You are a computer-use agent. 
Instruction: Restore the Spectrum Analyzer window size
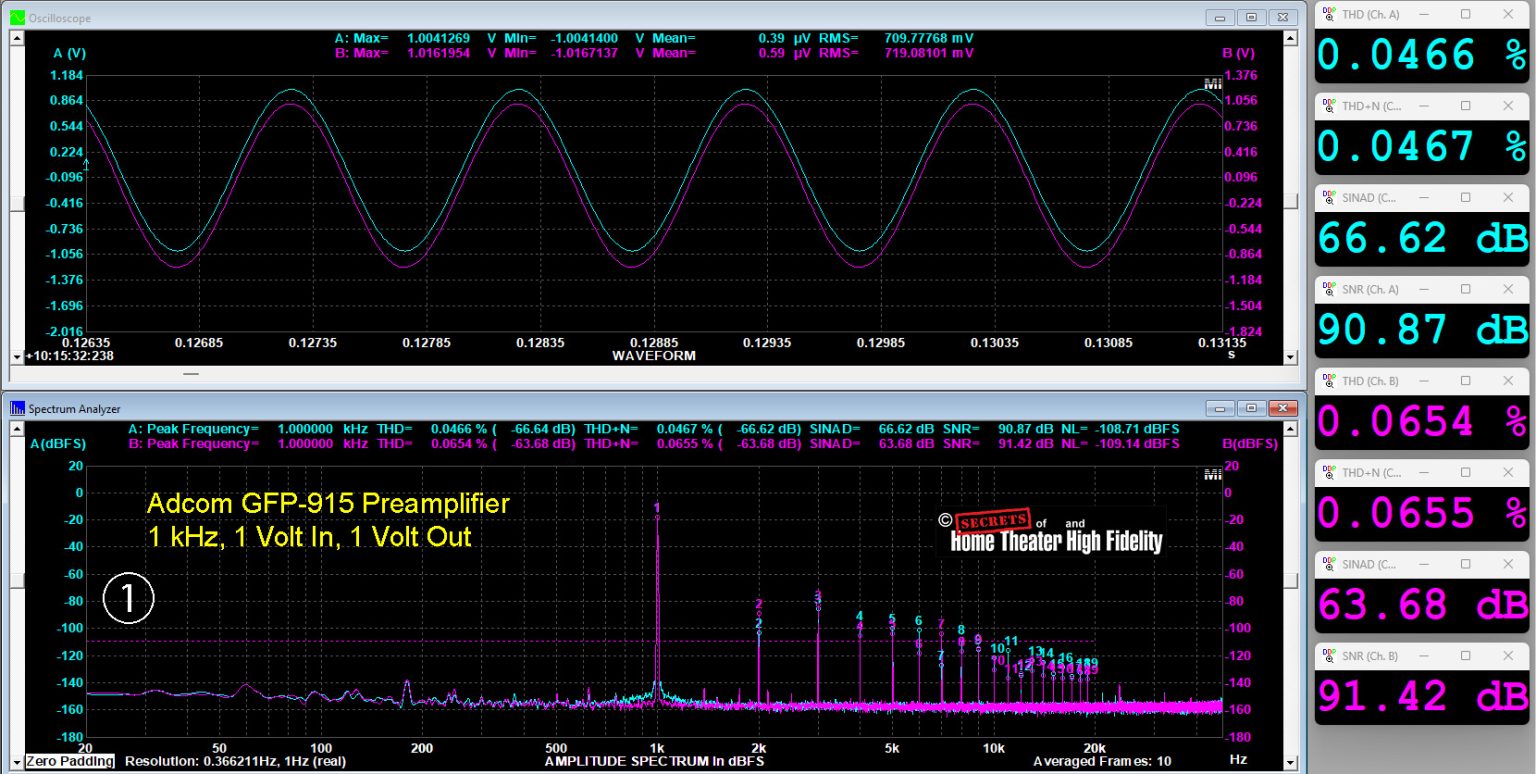1251,408
